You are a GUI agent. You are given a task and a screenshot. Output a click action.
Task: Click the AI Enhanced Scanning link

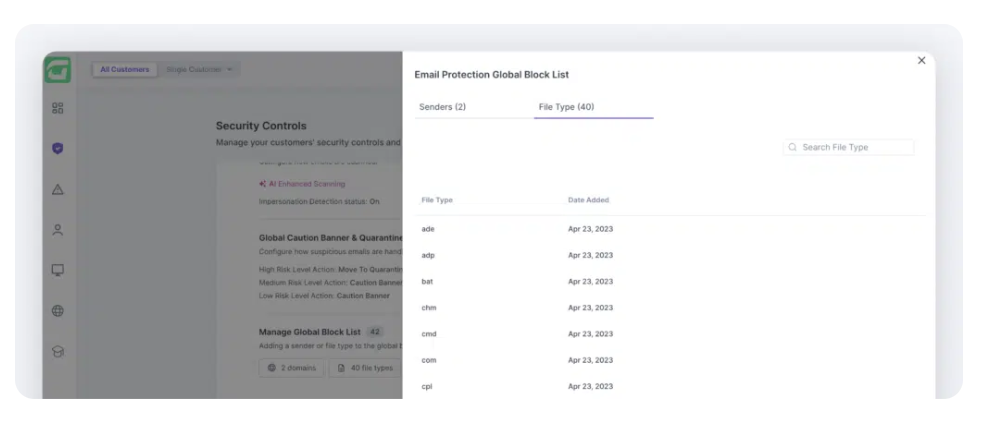click(302, 184)
